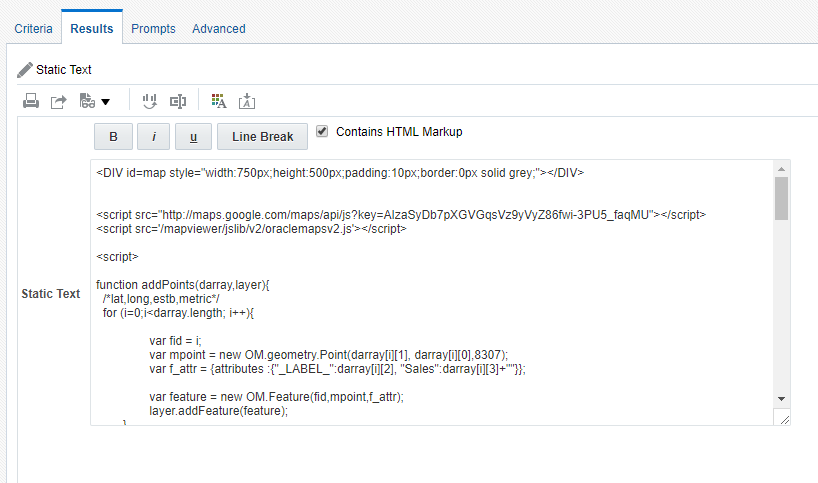Click the pencil edit icon beside Static Text

25,69
